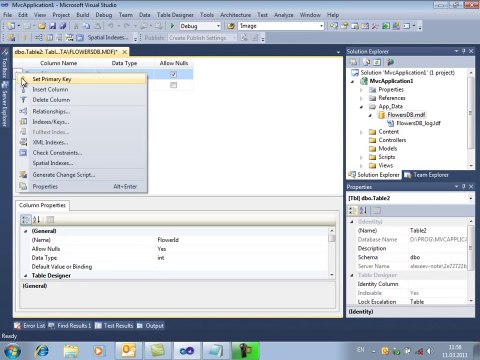Click the Manage Indexes and Keys toolbar icon

tap(49, 38)
